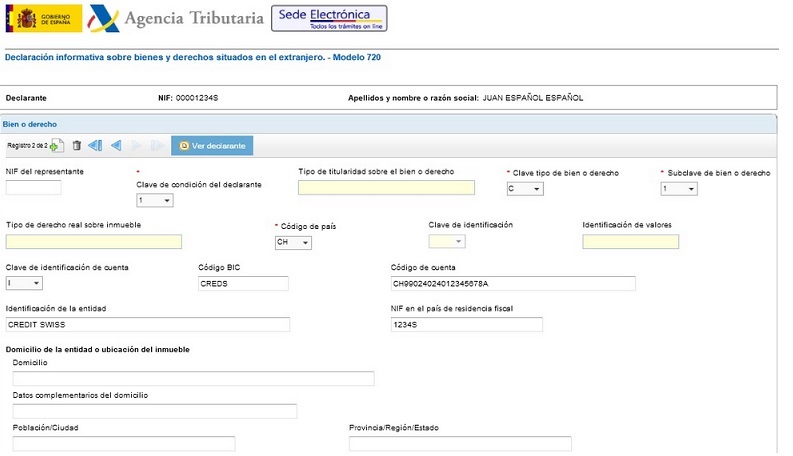Open the Código de país dropdown

coord(294,242)
